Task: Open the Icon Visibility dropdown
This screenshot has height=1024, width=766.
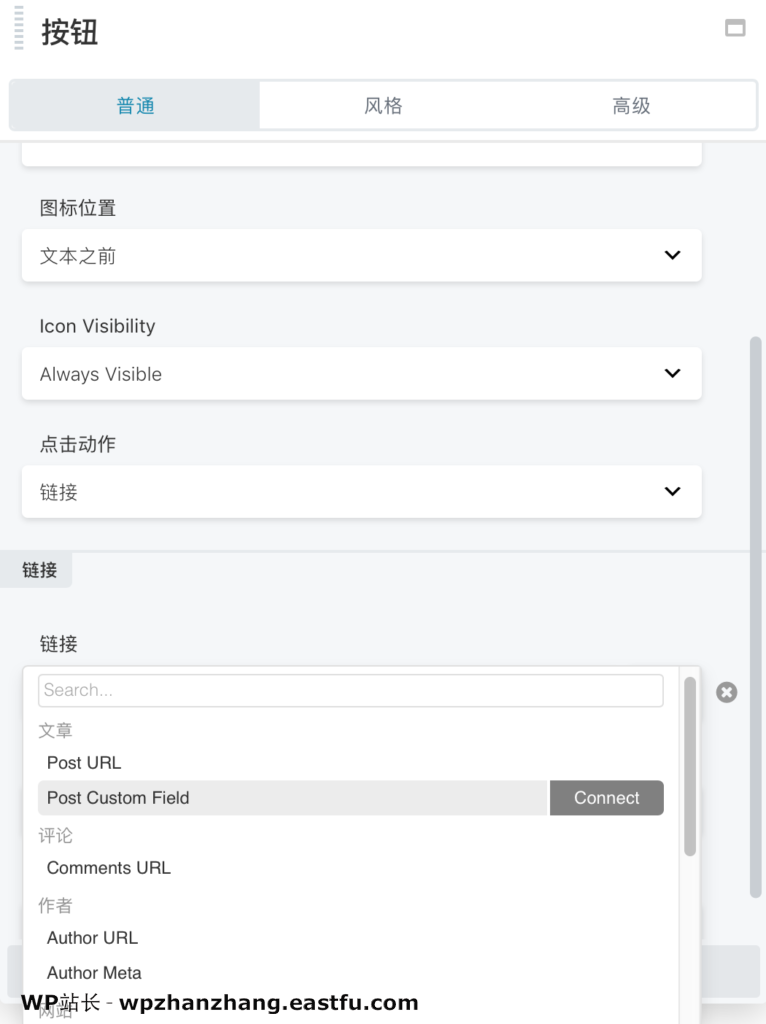Action: coord(361,374)
